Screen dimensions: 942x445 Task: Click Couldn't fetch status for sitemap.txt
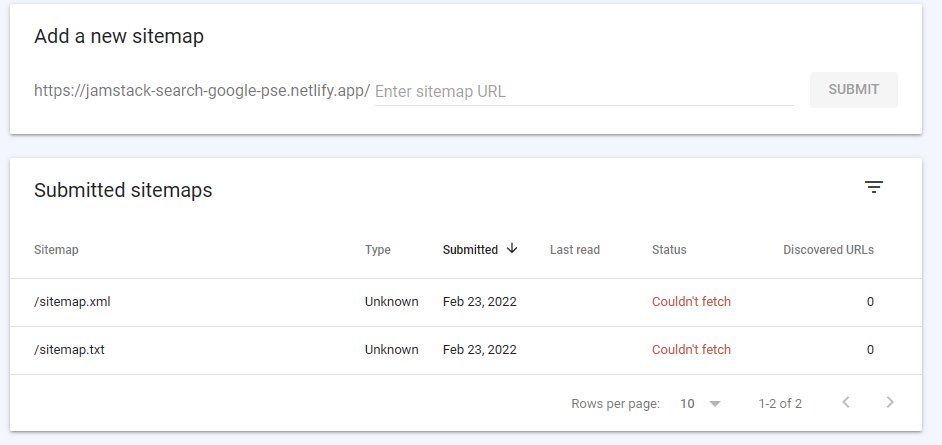691,350
